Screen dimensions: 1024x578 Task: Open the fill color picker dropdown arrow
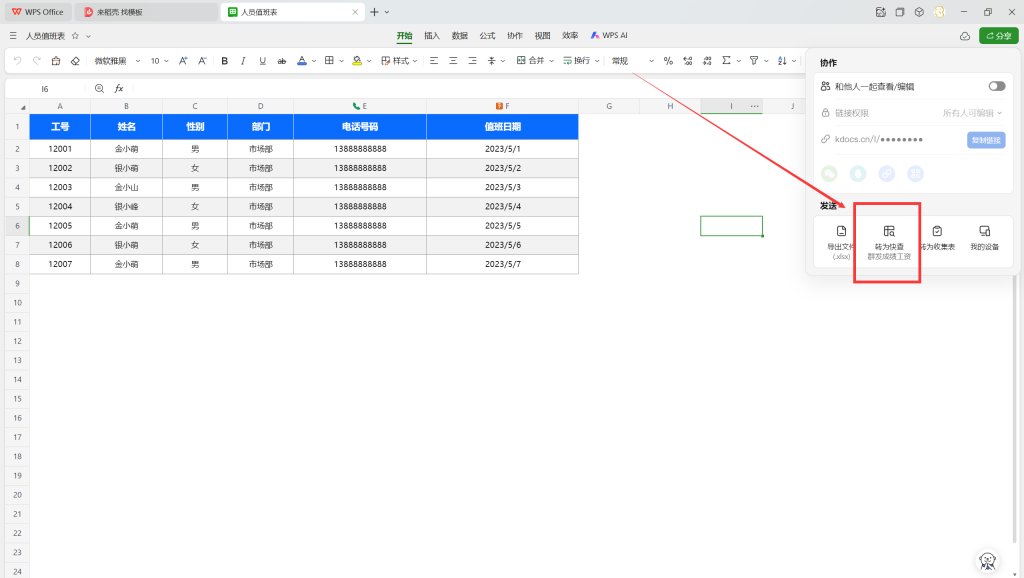[x=370, y=61]
